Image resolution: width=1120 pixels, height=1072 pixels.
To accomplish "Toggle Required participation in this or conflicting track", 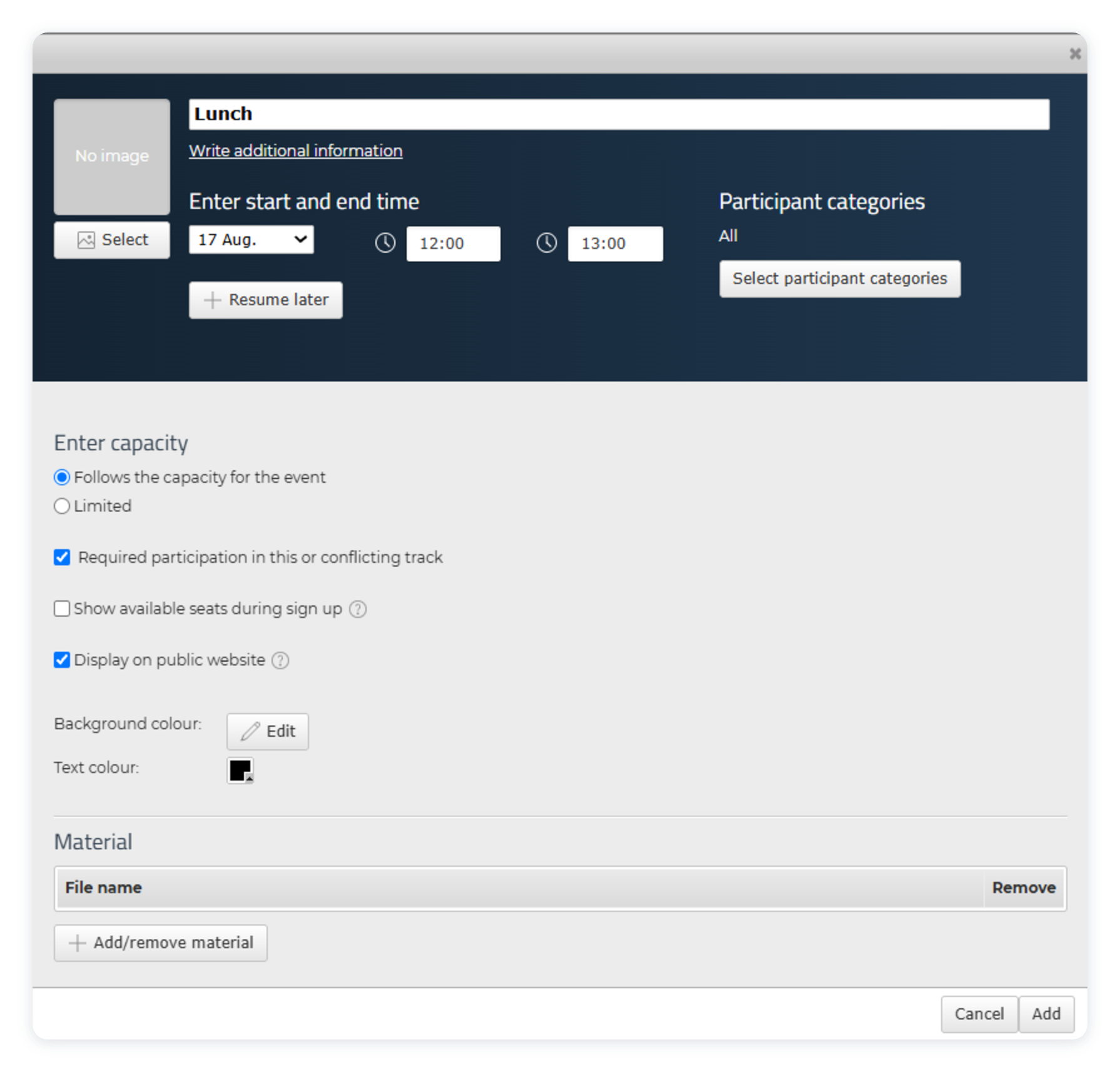I will [62, 557].
